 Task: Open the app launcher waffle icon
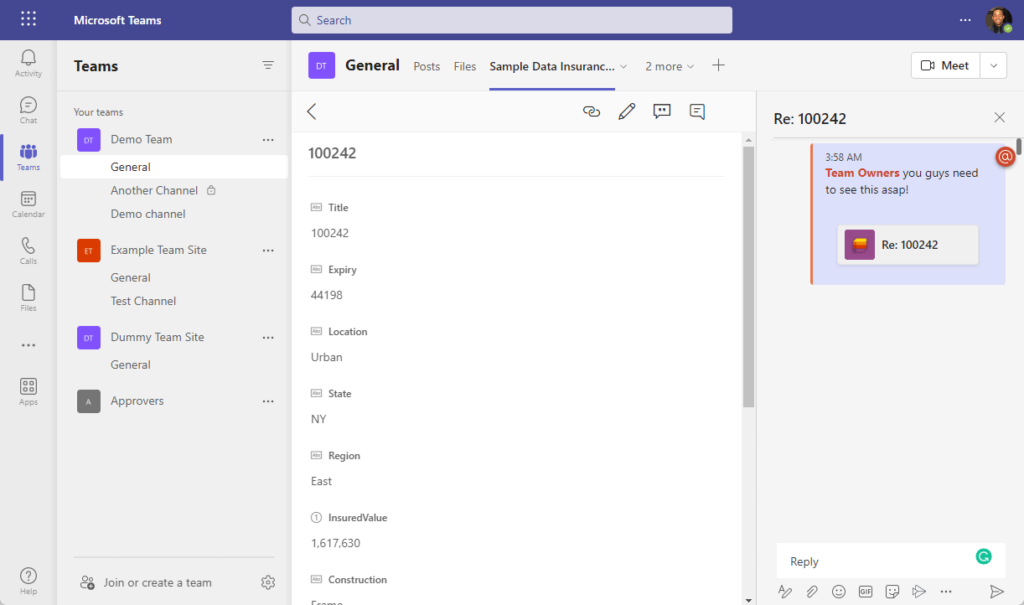pos(28,19)
